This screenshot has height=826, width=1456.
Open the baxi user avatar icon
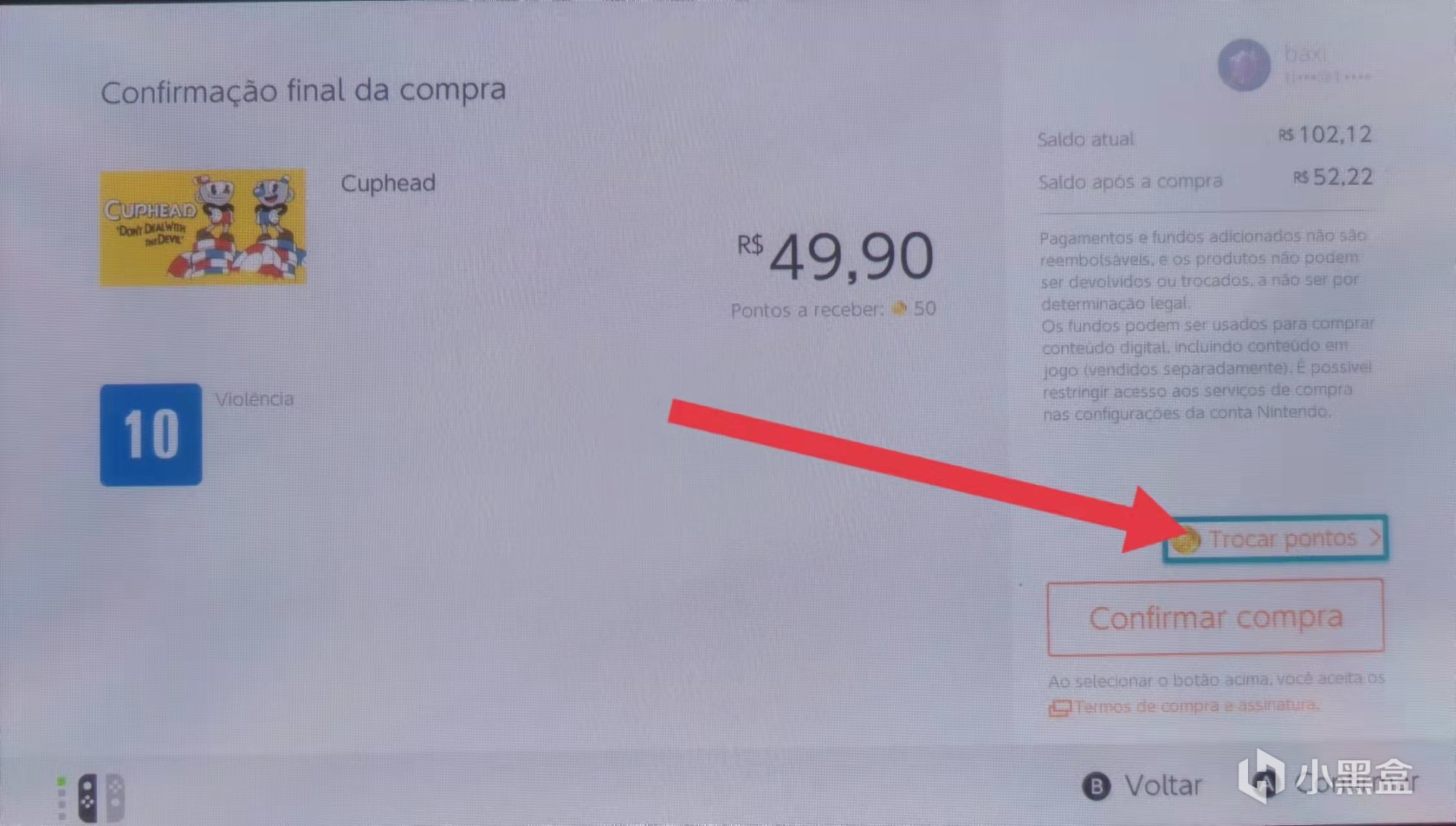tap(1244, 65)
